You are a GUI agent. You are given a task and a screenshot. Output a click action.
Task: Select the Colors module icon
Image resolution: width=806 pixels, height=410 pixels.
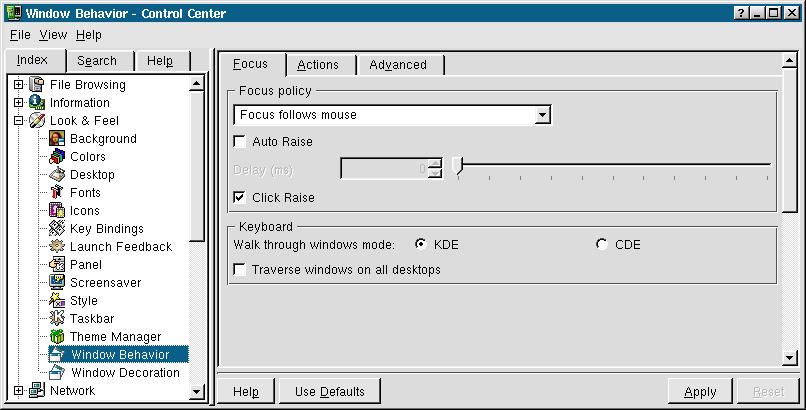click(57, 156)
